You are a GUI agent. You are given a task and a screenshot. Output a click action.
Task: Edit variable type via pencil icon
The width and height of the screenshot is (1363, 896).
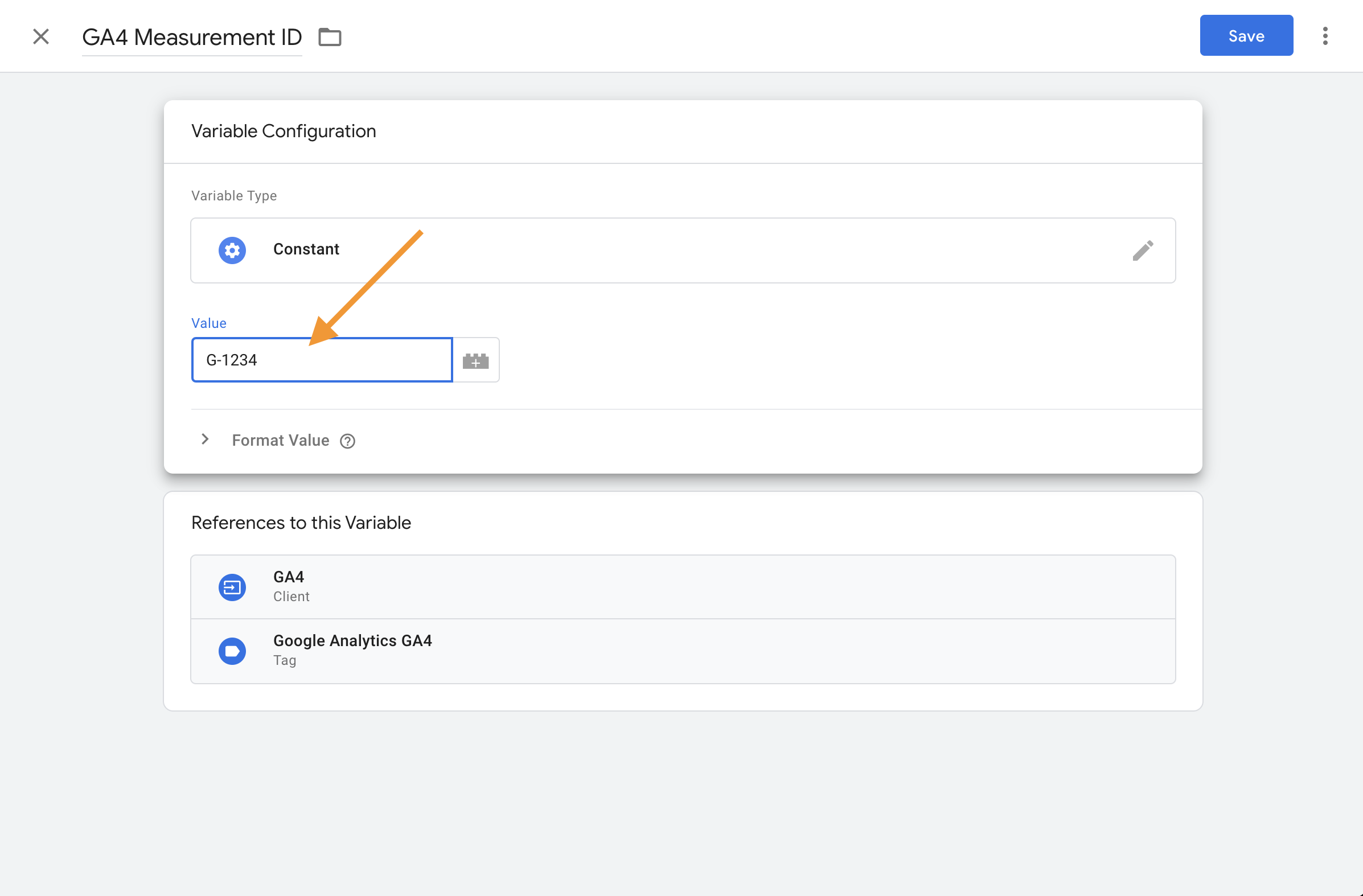tap(1143, 250)
